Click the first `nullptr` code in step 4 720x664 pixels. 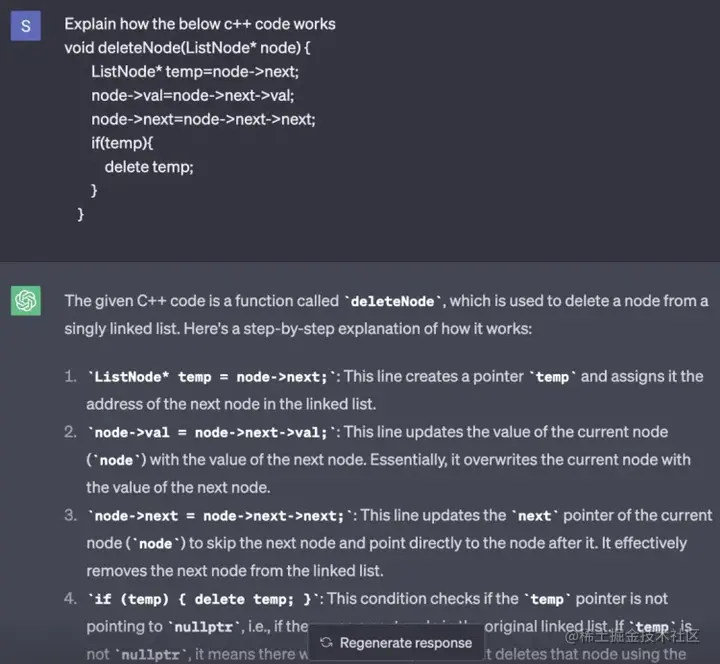click(x=204, y=627)
